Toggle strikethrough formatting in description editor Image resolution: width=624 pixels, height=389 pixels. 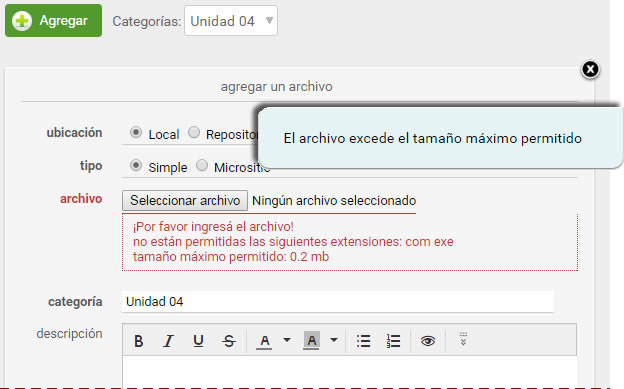pyautogui.click(x=228, y=341)
